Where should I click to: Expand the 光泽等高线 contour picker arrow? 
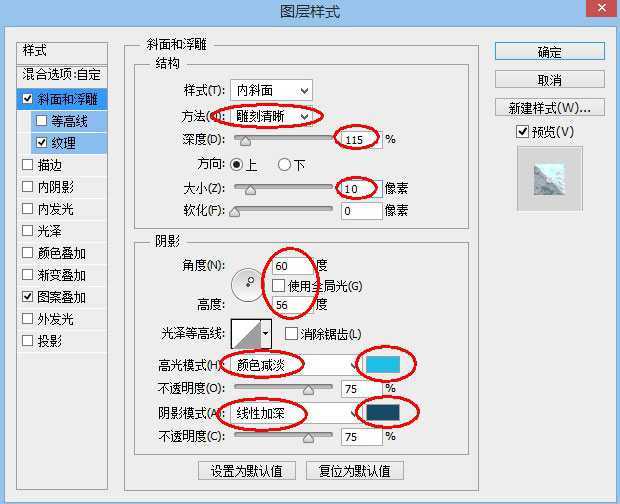tap(266, 333)
